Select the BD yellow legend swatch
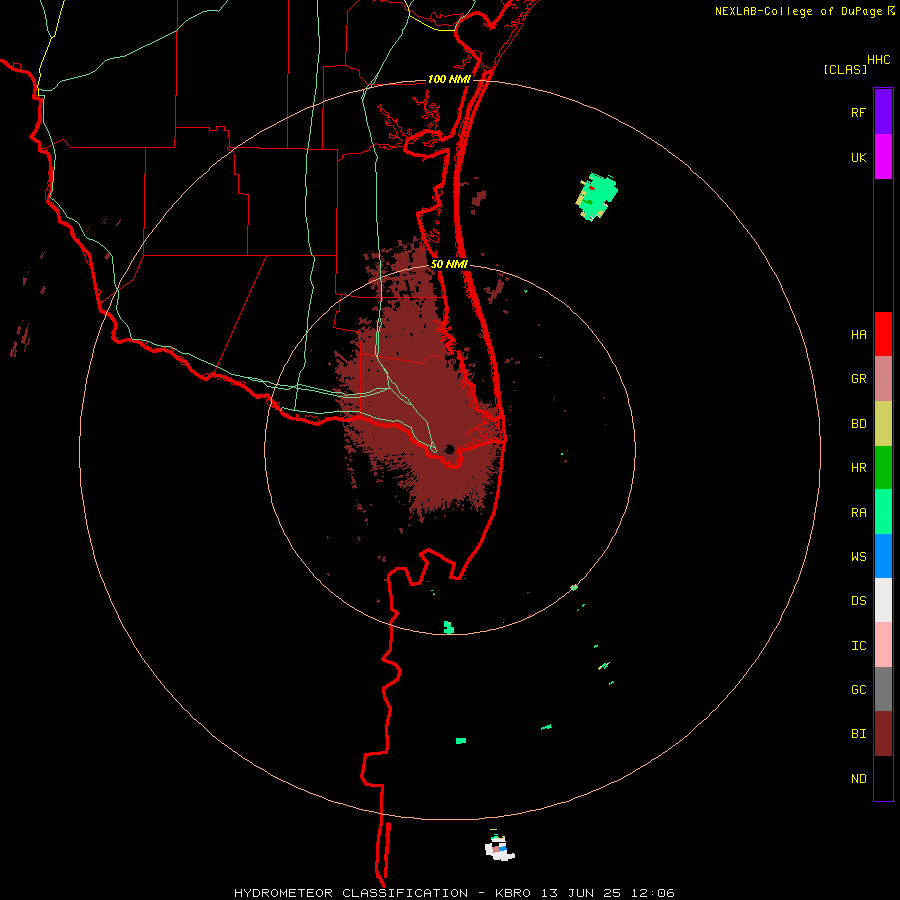 [x=883, y=424]
